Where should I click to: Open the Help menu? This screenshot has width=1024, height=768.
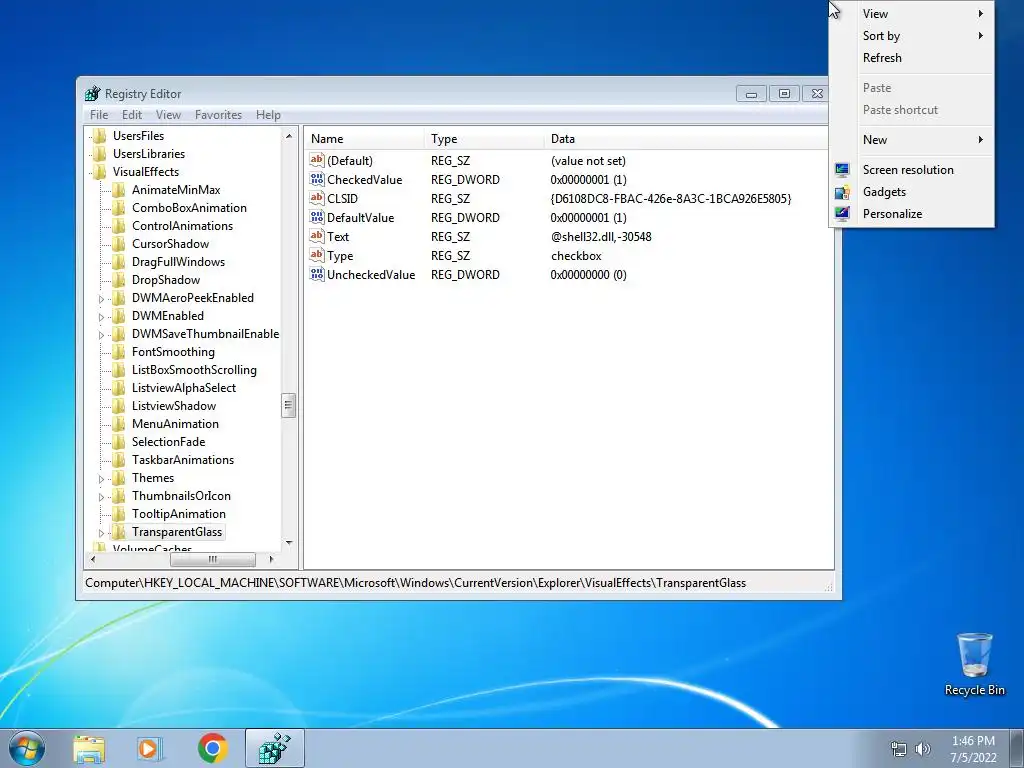[268, 115]
